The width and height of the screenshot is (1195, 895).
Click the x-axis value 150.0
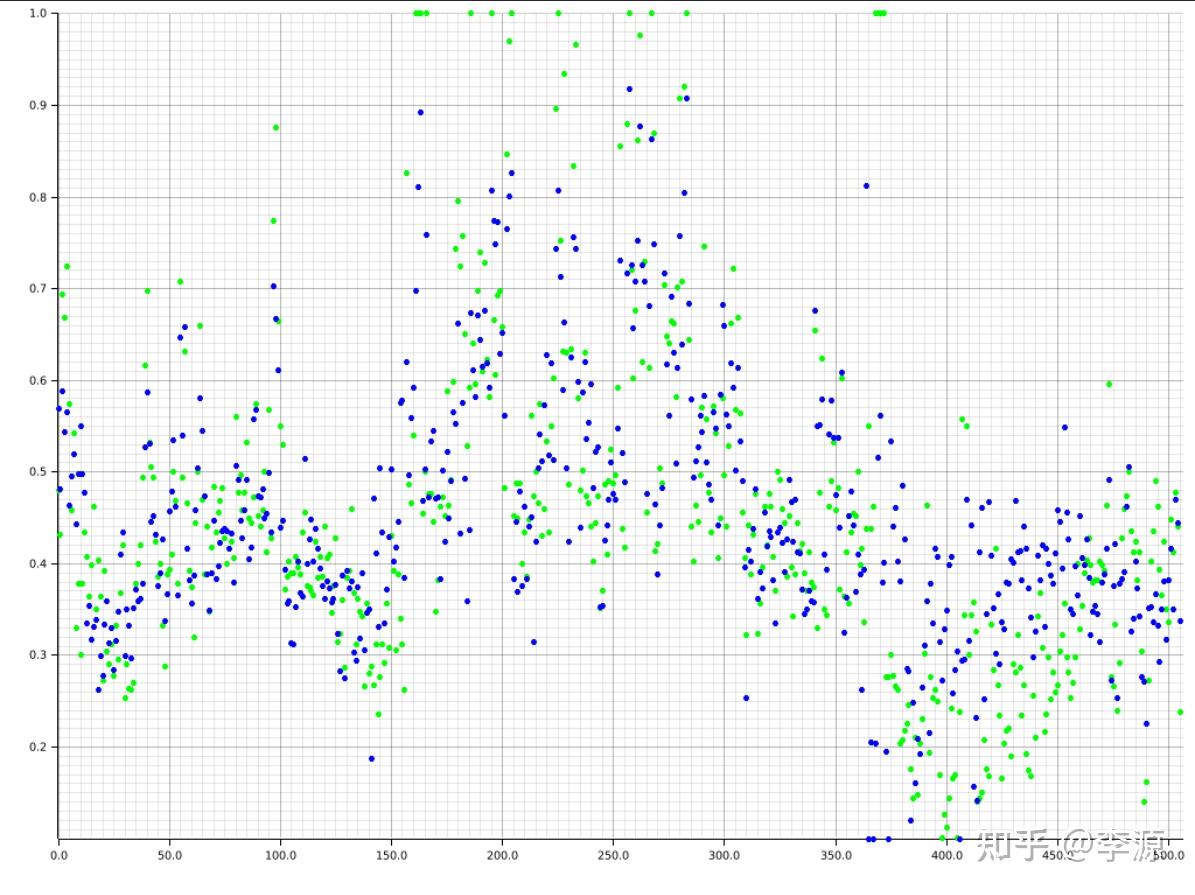[392, 855]
